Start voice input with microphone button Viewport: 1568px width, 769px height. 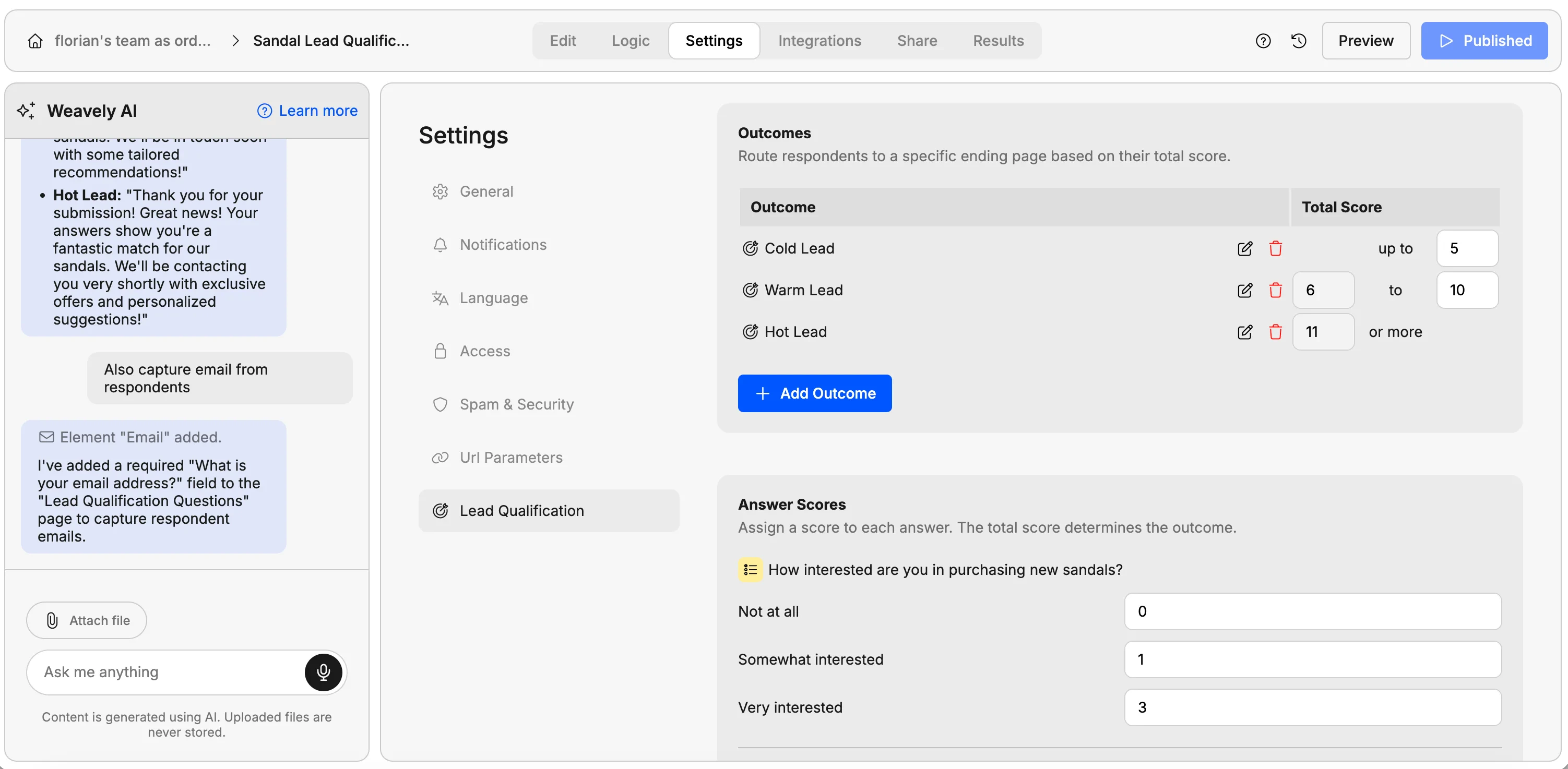point(323,672)
